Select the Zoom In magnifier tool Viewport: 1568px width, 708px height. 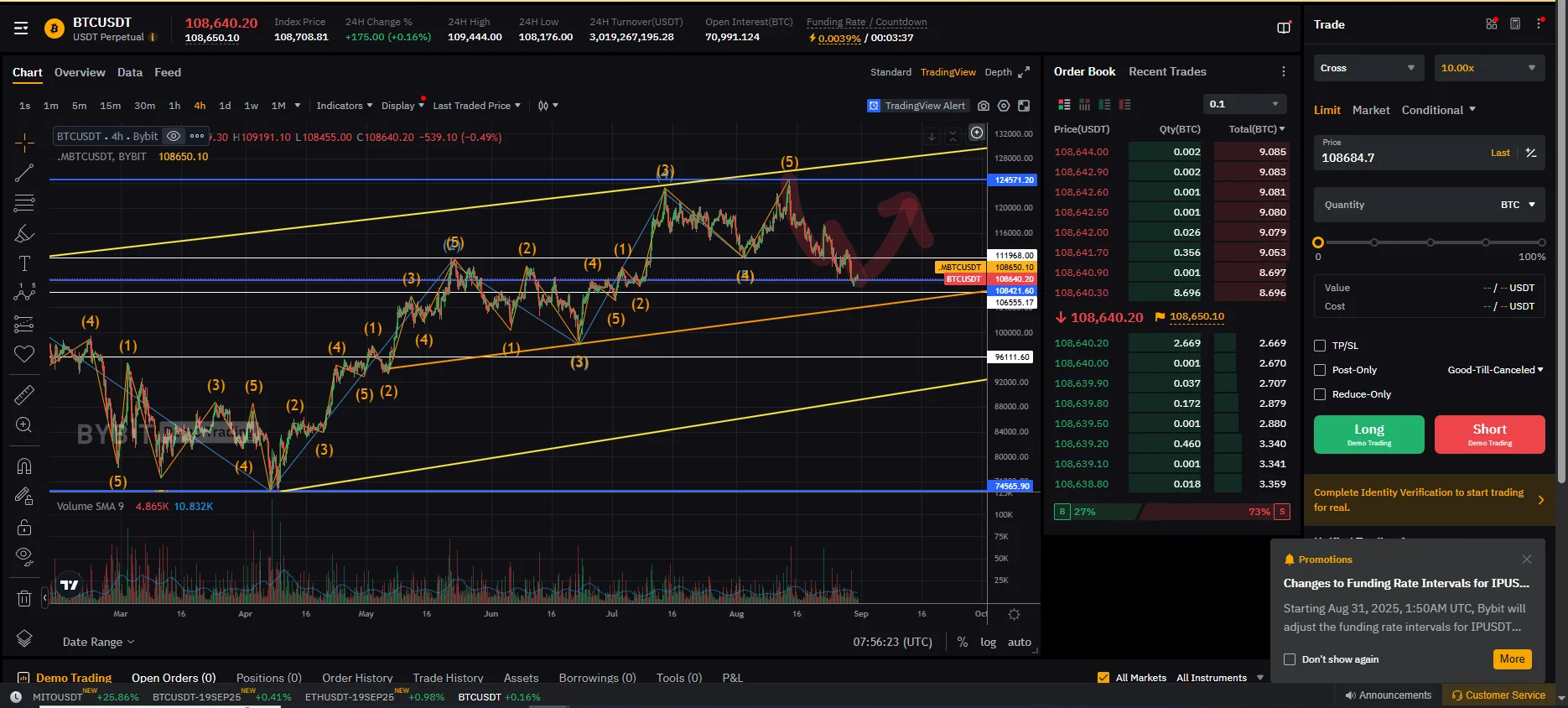24,425
